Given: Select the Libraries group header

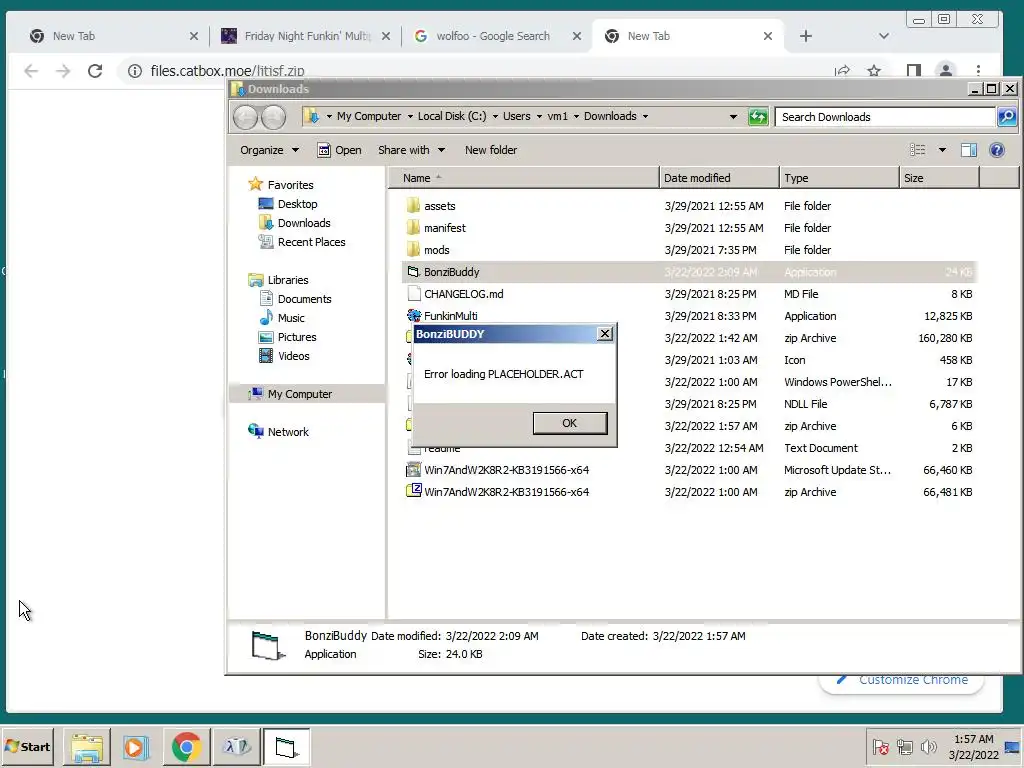Looking at the screenshot, I should point(287,280).
